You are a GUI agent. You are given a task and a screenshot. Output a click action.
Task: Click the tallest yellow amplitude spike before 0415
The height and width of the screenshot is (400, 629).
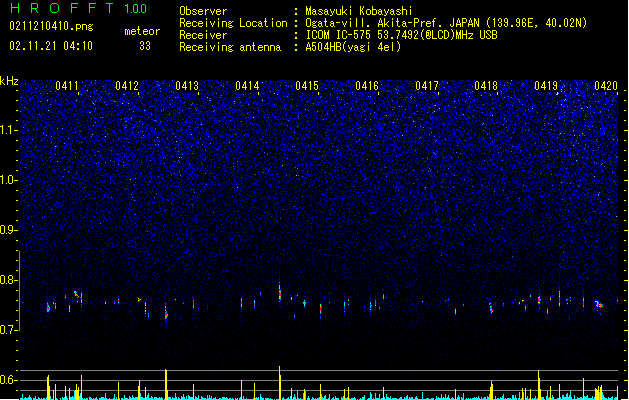(x=280, y=382)
